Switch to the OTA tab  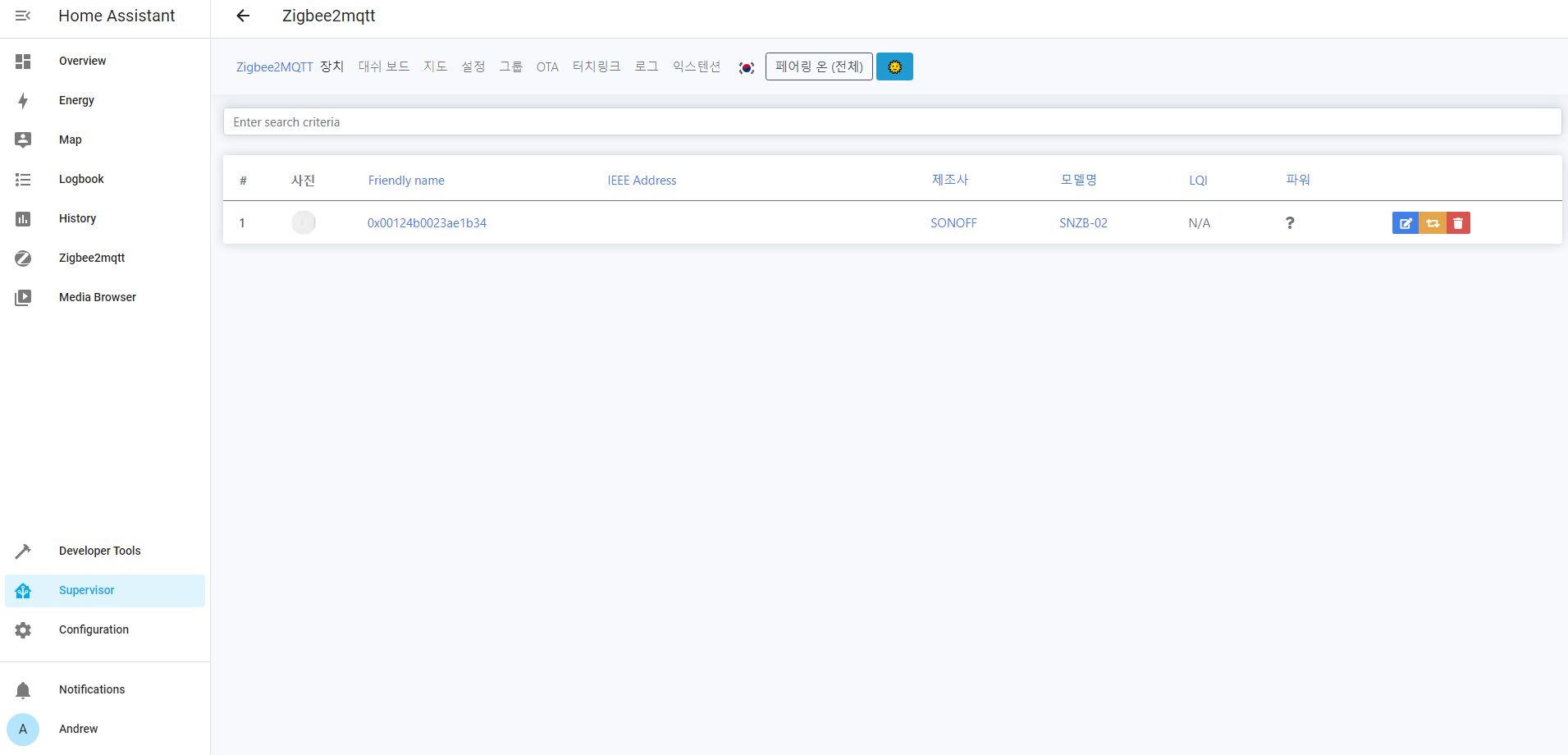pos(547,66)
